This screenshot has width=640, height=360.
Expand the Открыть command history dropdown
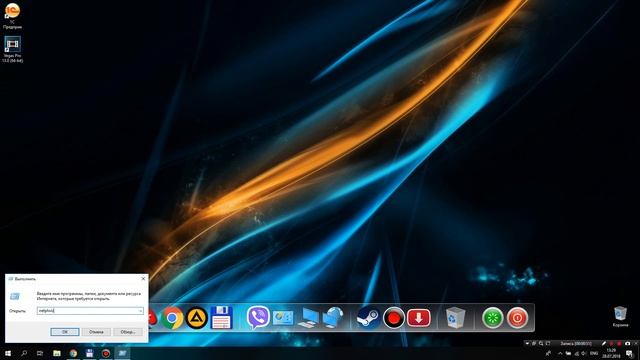tap(140, 311)
